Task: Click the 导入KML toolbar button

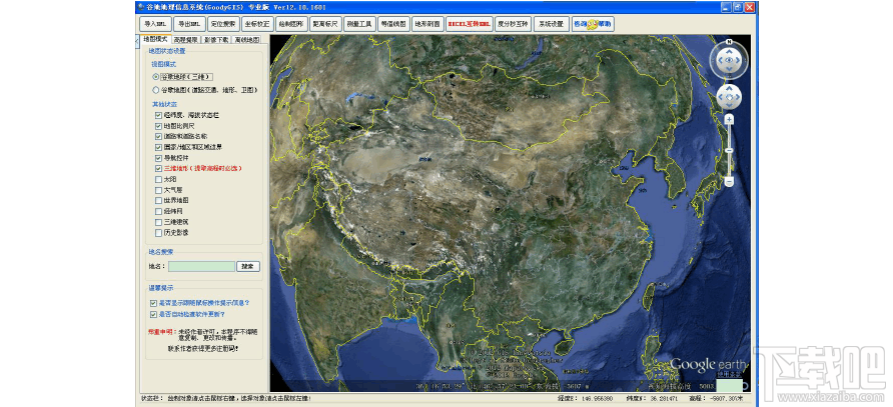Action: (x=155, y=24)
